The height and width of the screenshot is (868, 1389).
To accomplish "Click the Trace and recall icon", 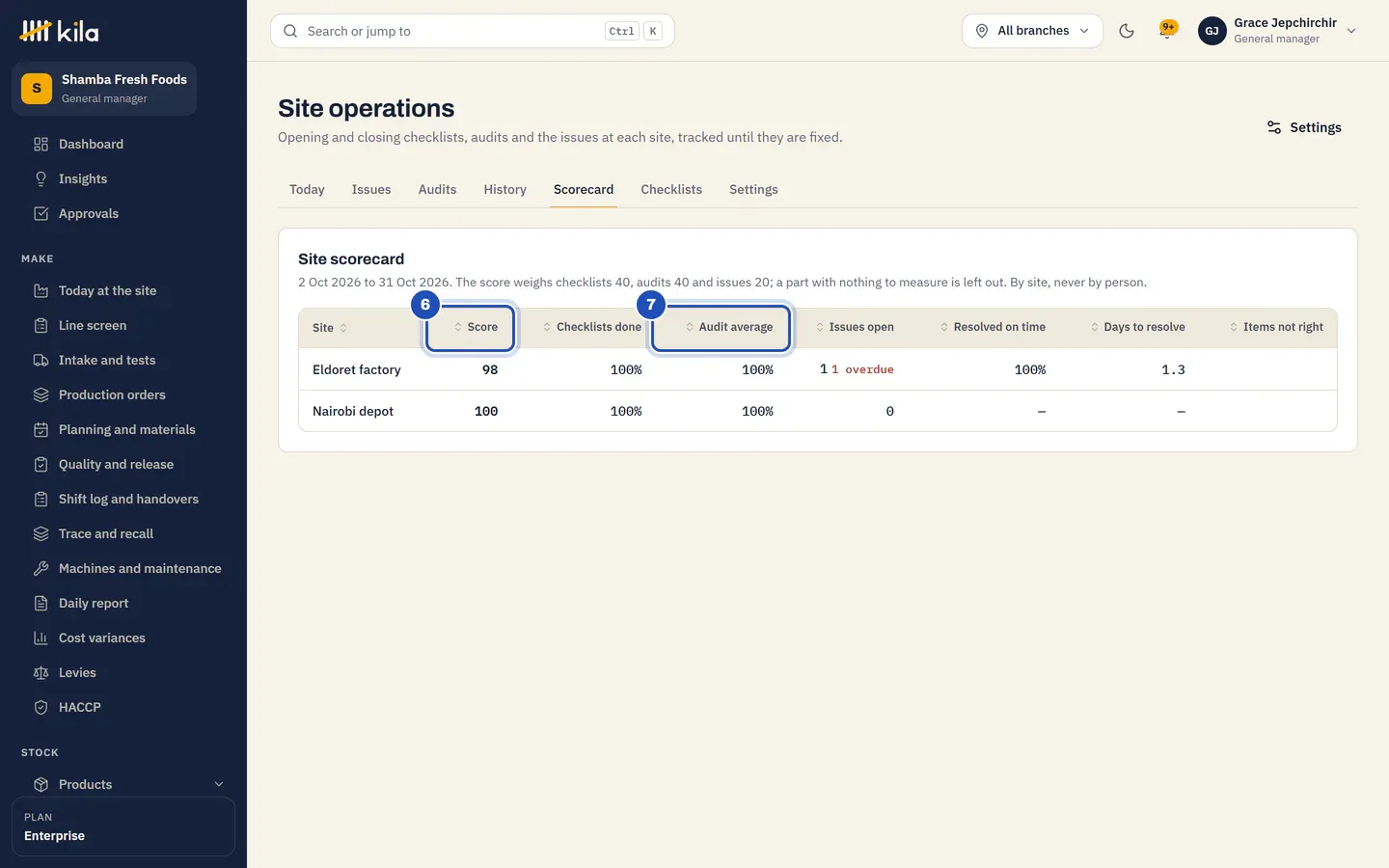I will tap(41, 534).
